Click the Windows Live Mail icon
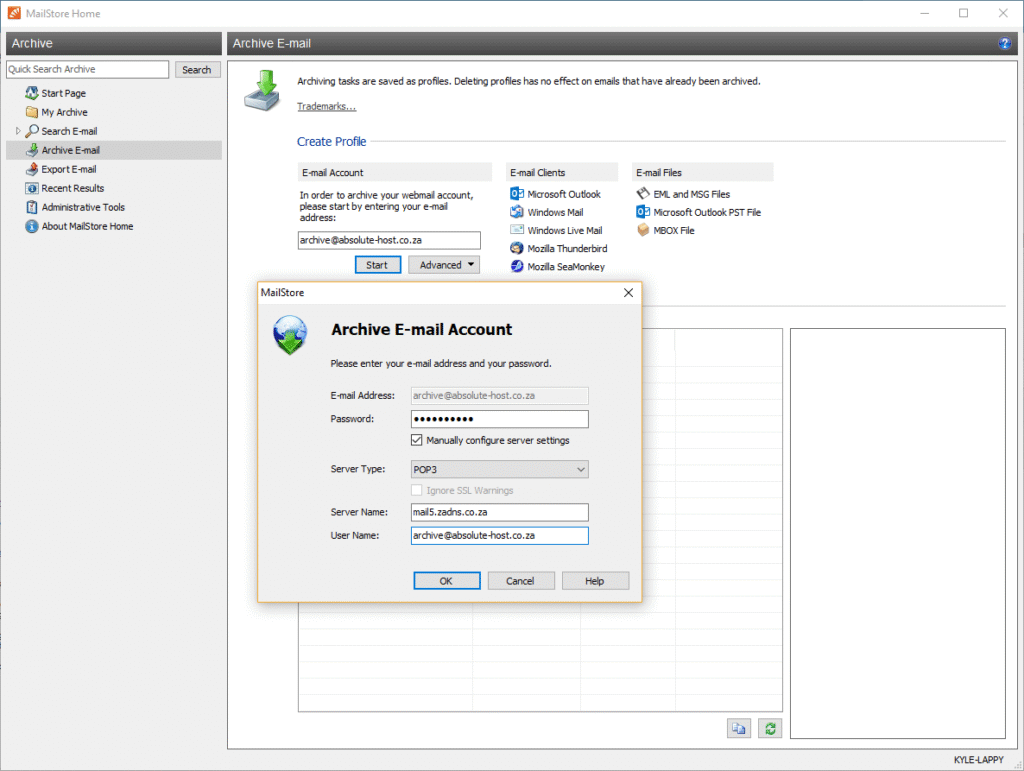Screen dimensions: 1024x771 (x=517, y=230)
